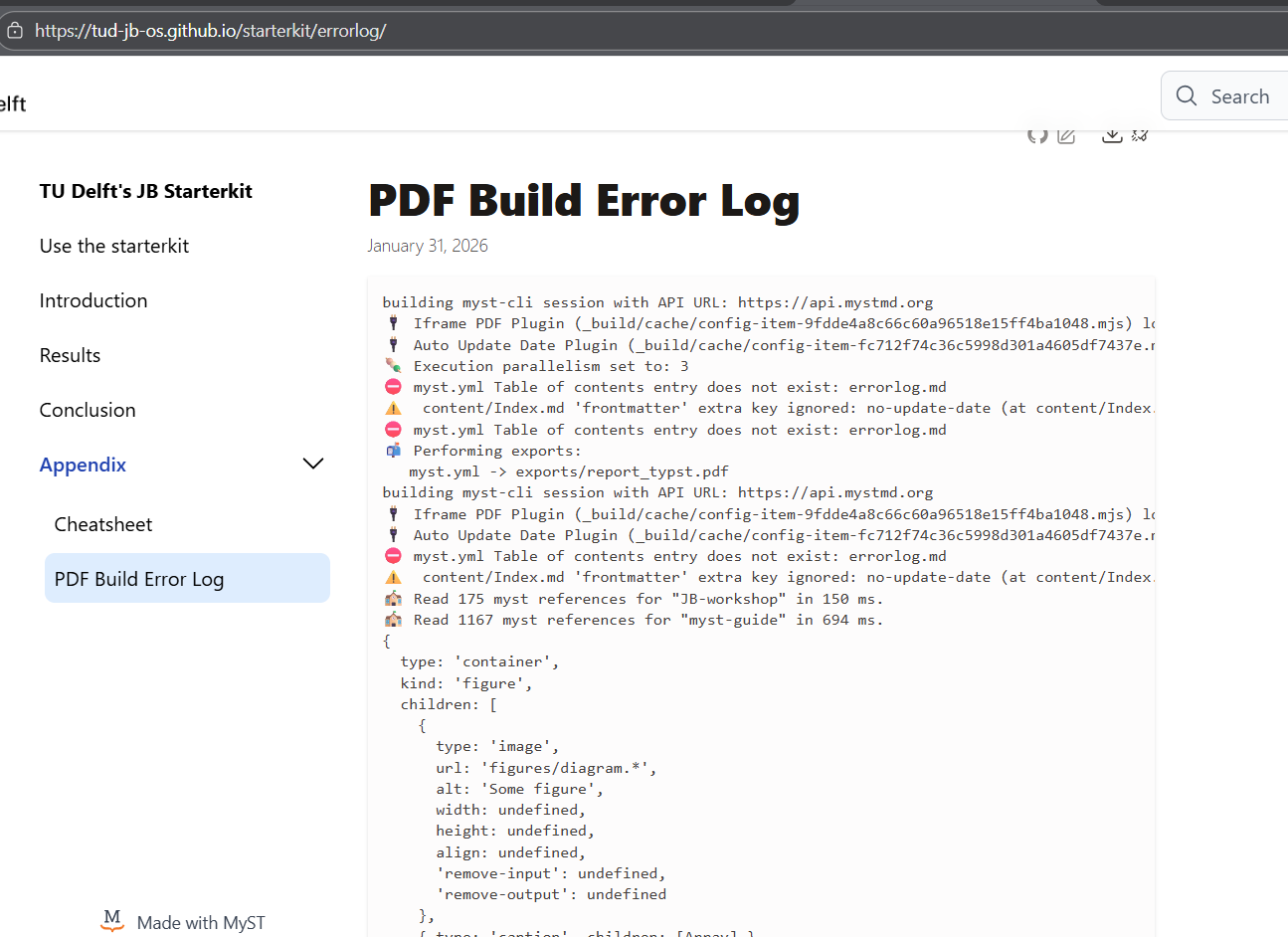Click TU Delft's JB Starterkit heading link
The height and width of the screenshot is (937, 1288).
click(146, 191)
